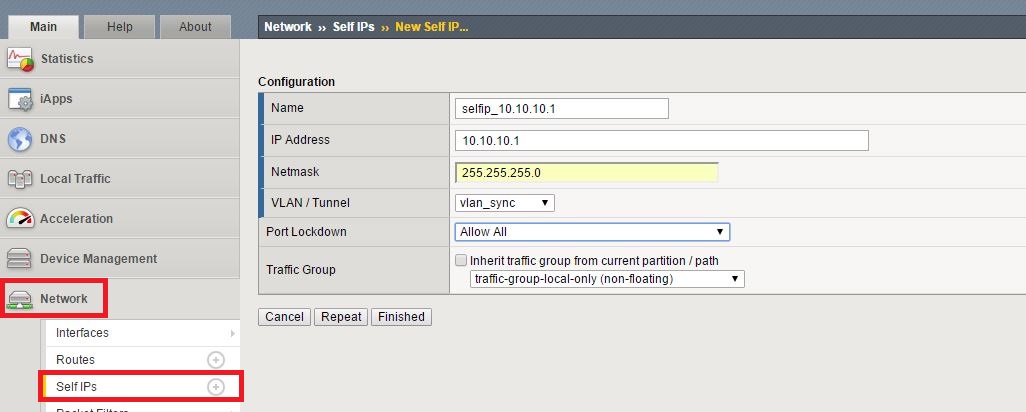Click the plus icon next to Self IPs
Screen dimensions: 1026x412
tap(215, 386)
